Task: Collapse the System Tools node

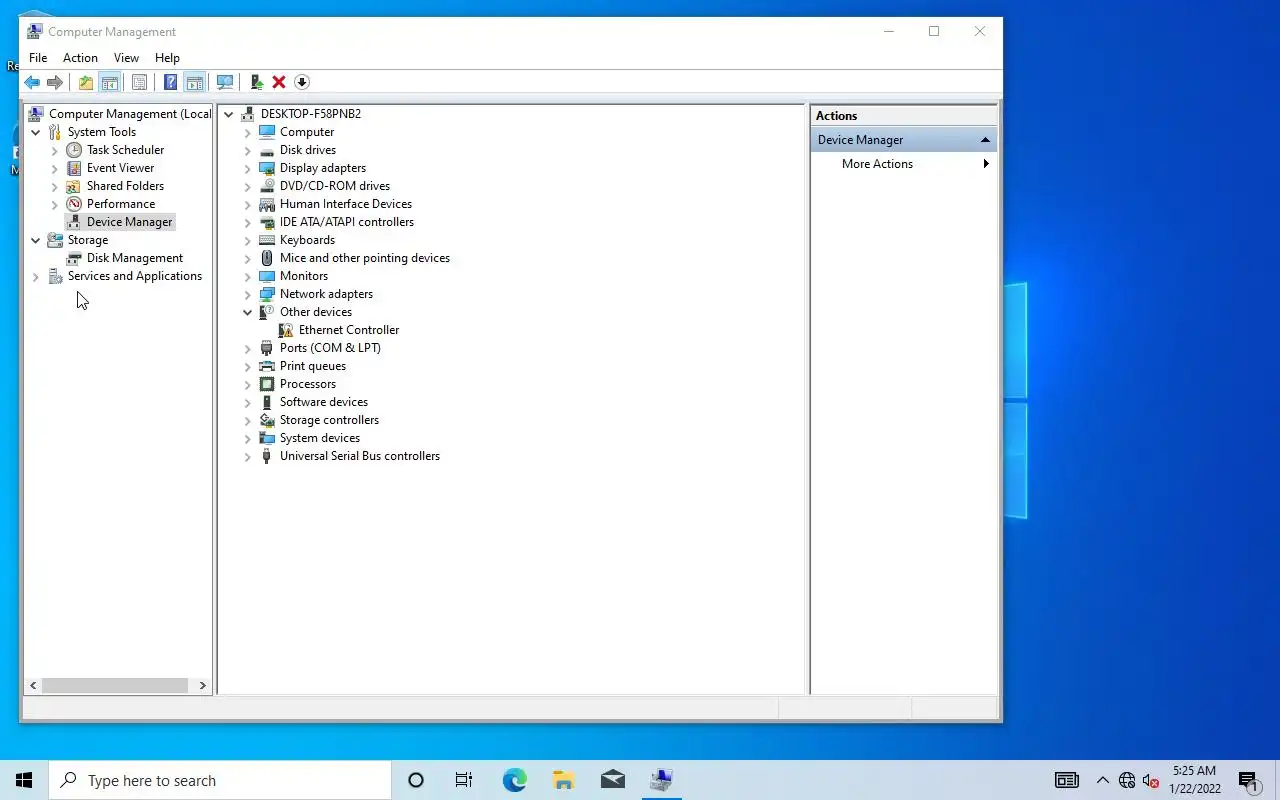Action: 36,132
